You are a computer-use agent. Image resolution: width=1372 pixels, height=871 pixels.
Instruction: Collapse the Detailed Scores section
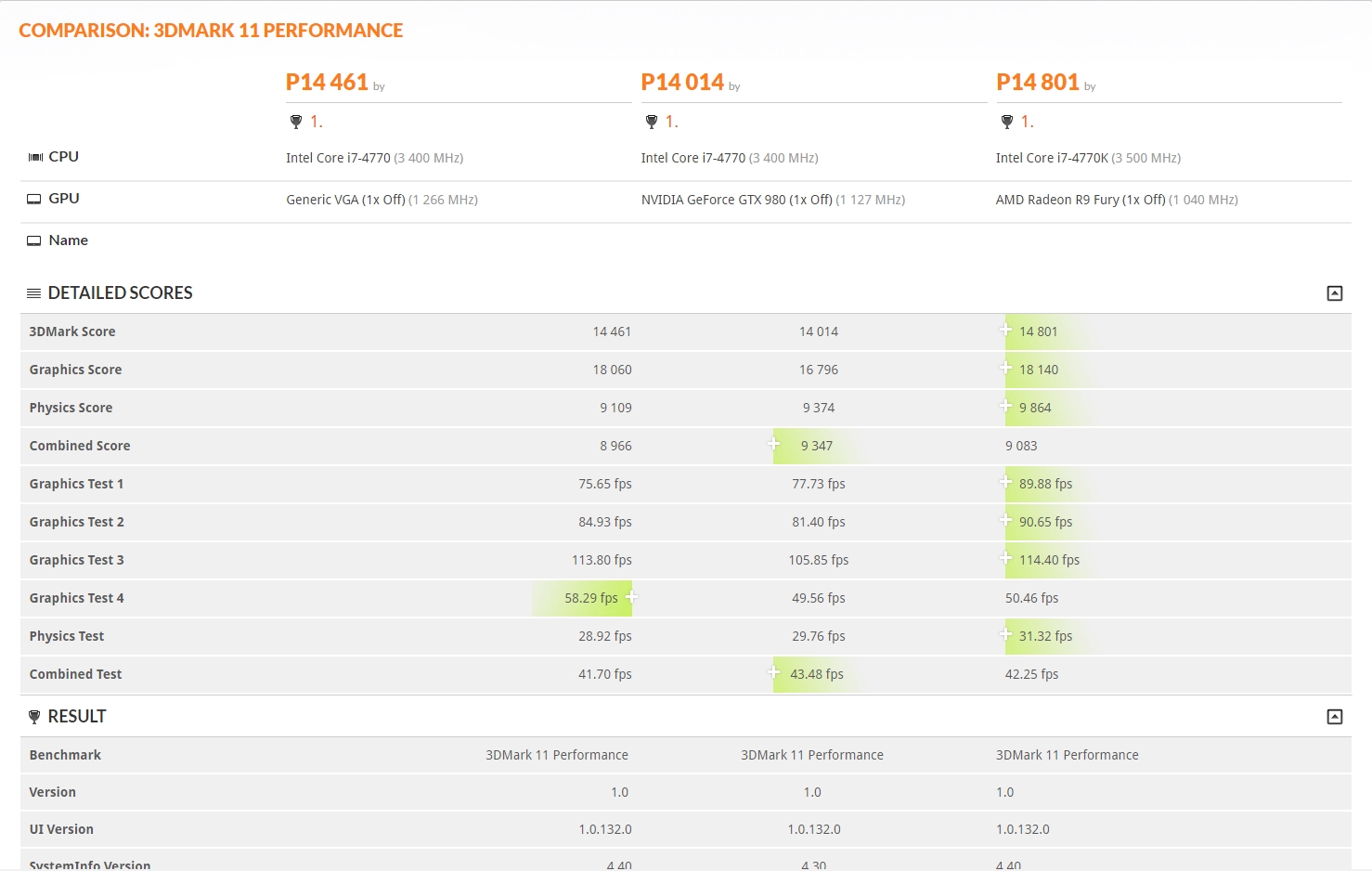[x=1335, y=293]
